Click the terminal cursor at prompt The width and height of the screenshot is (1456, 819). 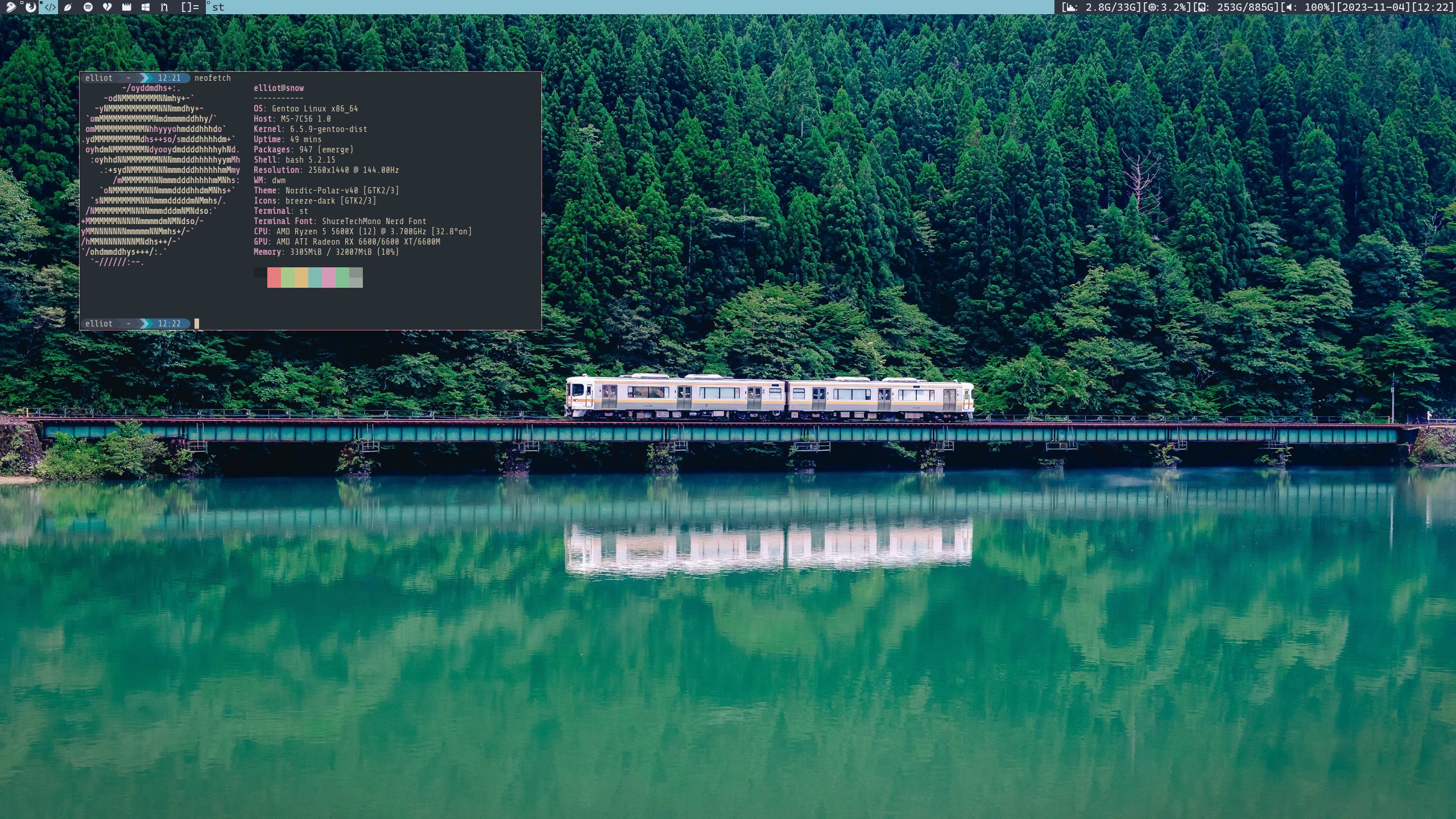point(197,324)
